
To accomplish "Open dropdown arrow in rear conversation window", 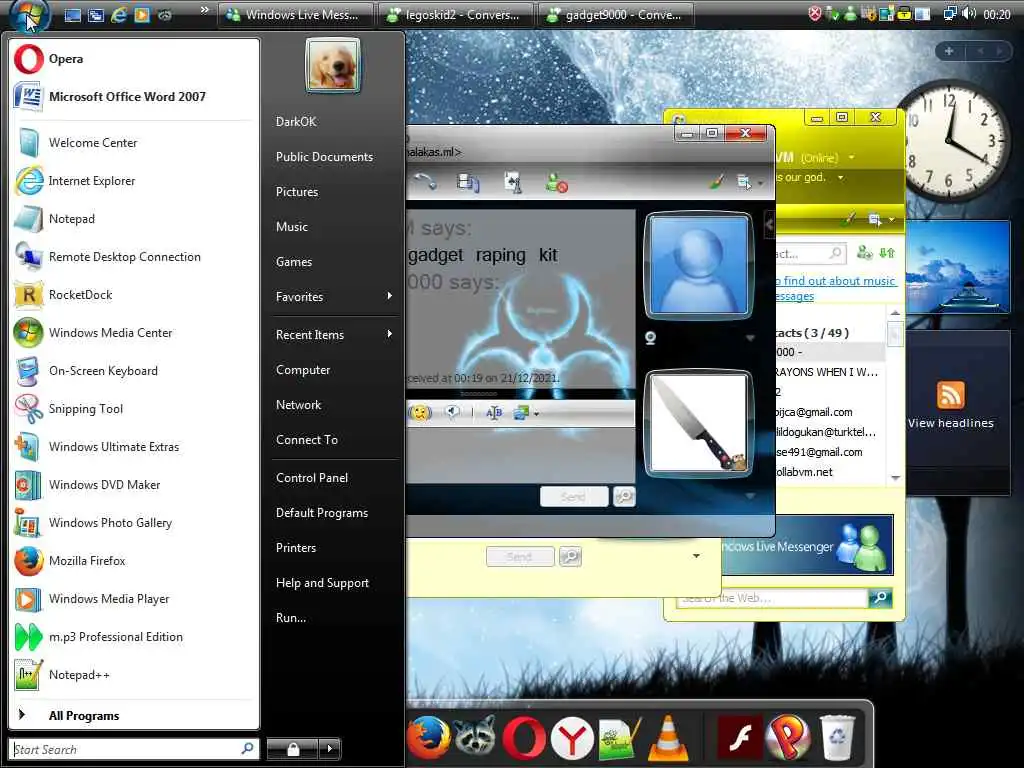I will 696,556.
